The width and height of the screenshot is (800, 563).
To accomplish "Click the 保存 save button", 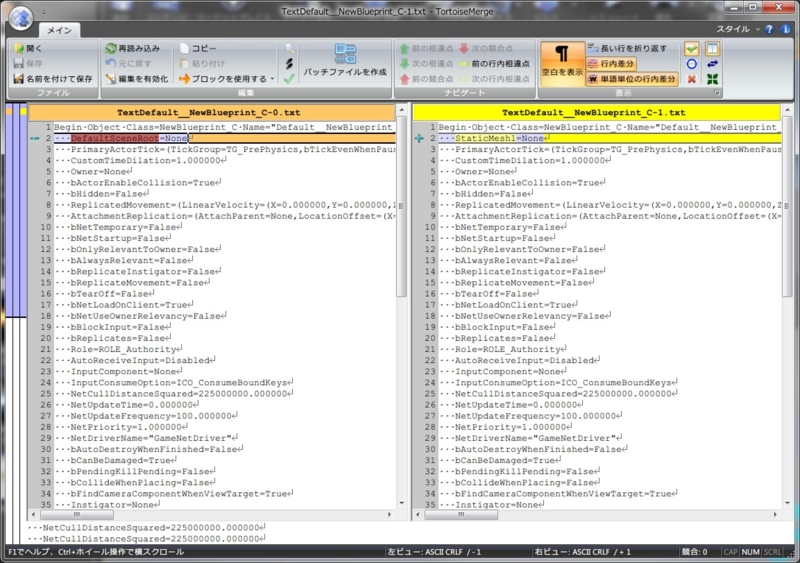I will click(29, 63).
